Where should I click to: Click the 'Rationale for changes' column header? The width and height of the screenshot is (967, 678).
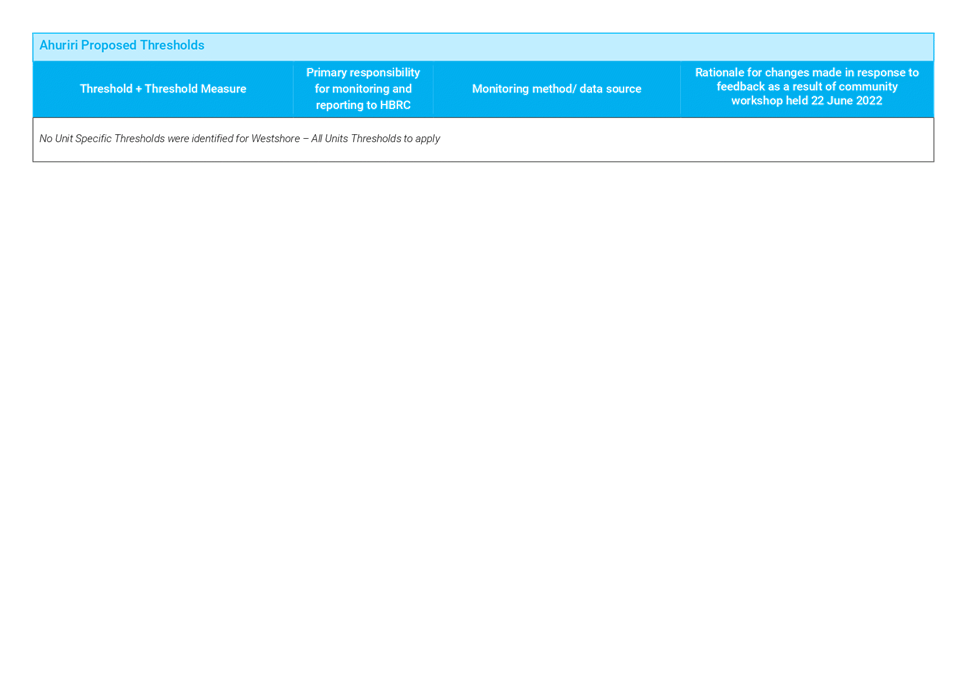tap(807, 87)
